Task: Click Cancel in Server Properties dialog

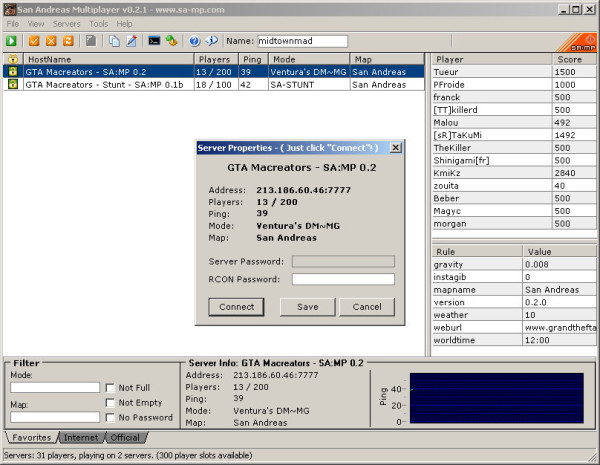Action: [367, 307]
